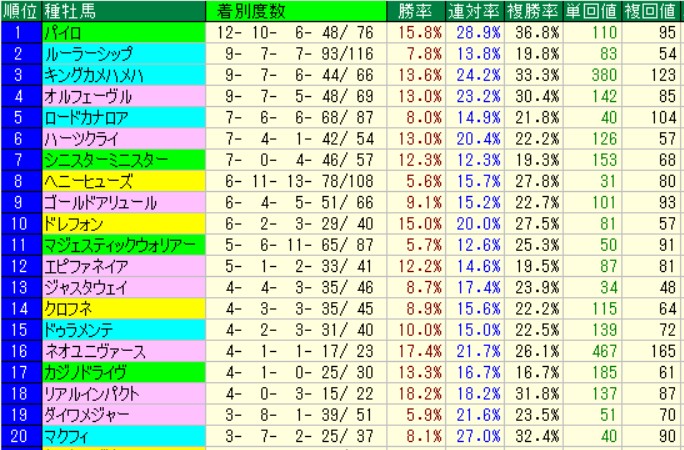This screenshot has height=450, width=684.
Task: Click rank number 8 cell
Action: click(x=21, y=181)
